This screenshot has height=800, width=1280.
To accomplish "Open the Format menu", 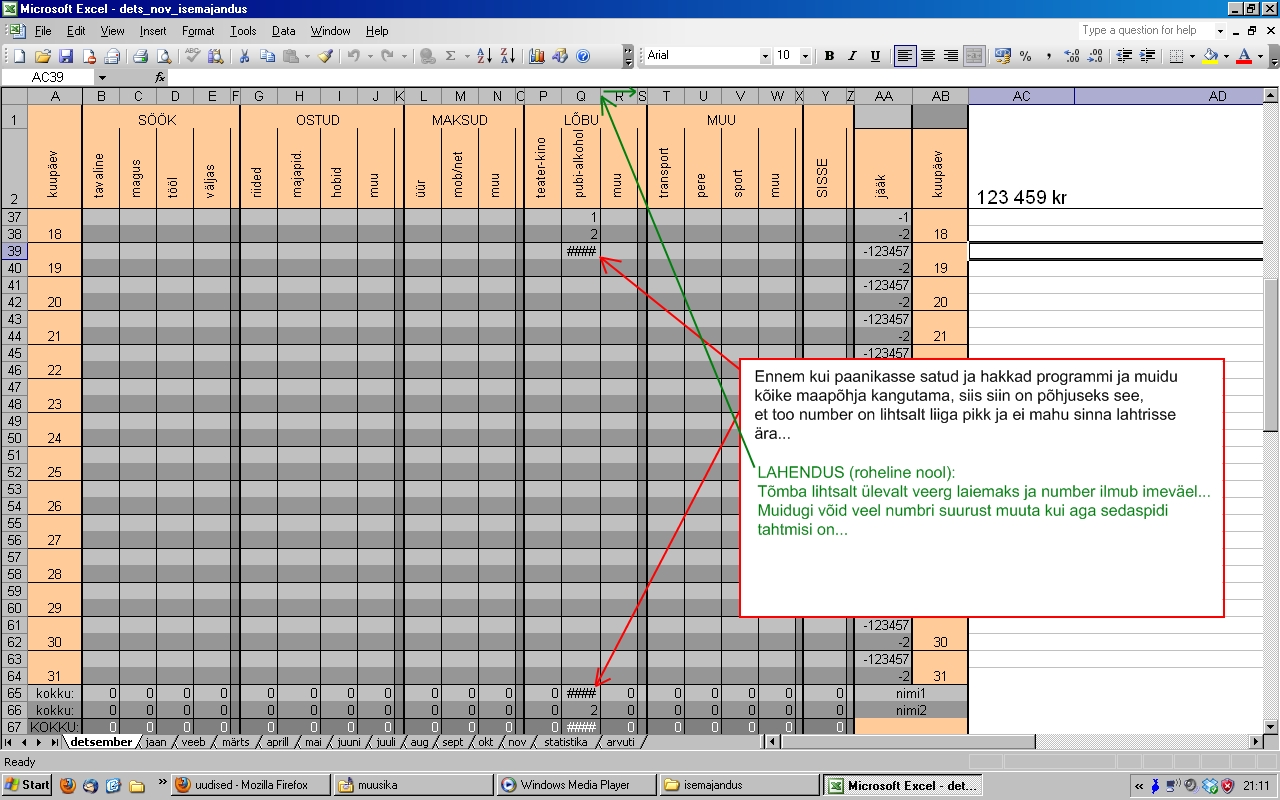I will (x=198, y=31).
